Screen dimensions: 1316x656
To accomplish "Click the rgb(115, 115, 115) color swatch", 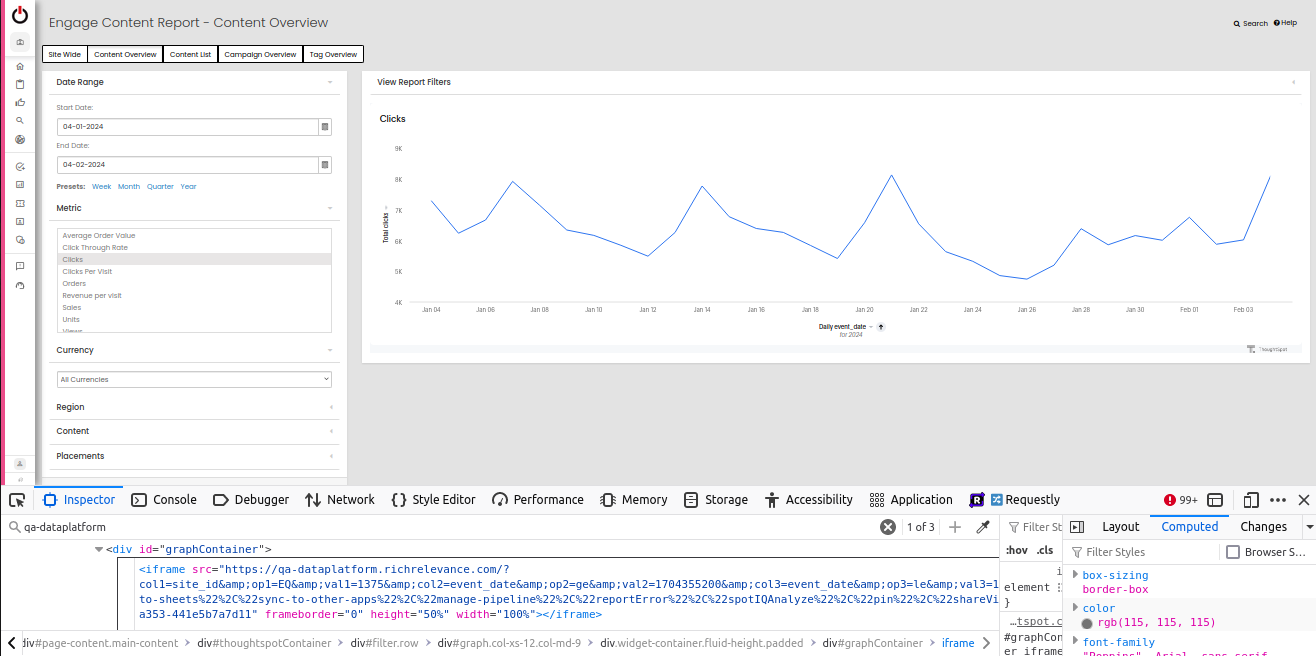I will (x=1087, y=623).
